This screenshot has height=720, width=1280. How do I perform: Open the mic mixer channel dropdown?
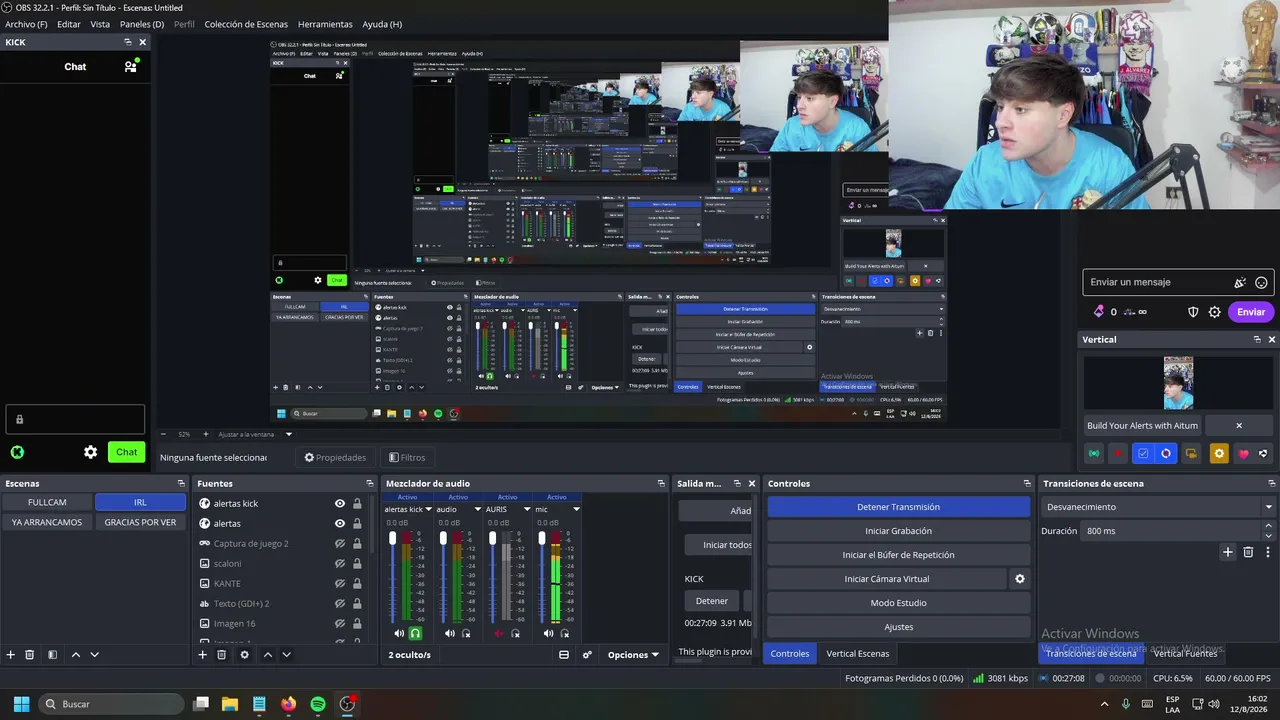tap(576, 509)
